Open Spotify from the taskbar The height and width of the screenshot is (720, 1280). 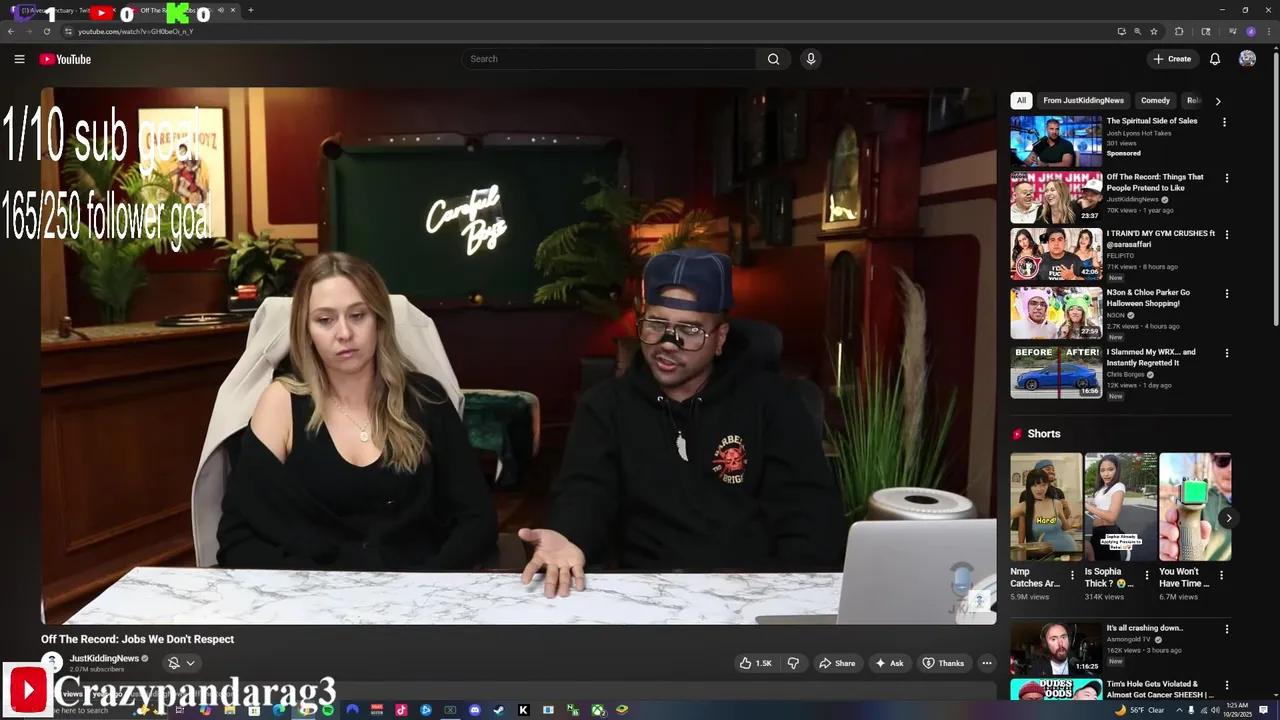327,710
